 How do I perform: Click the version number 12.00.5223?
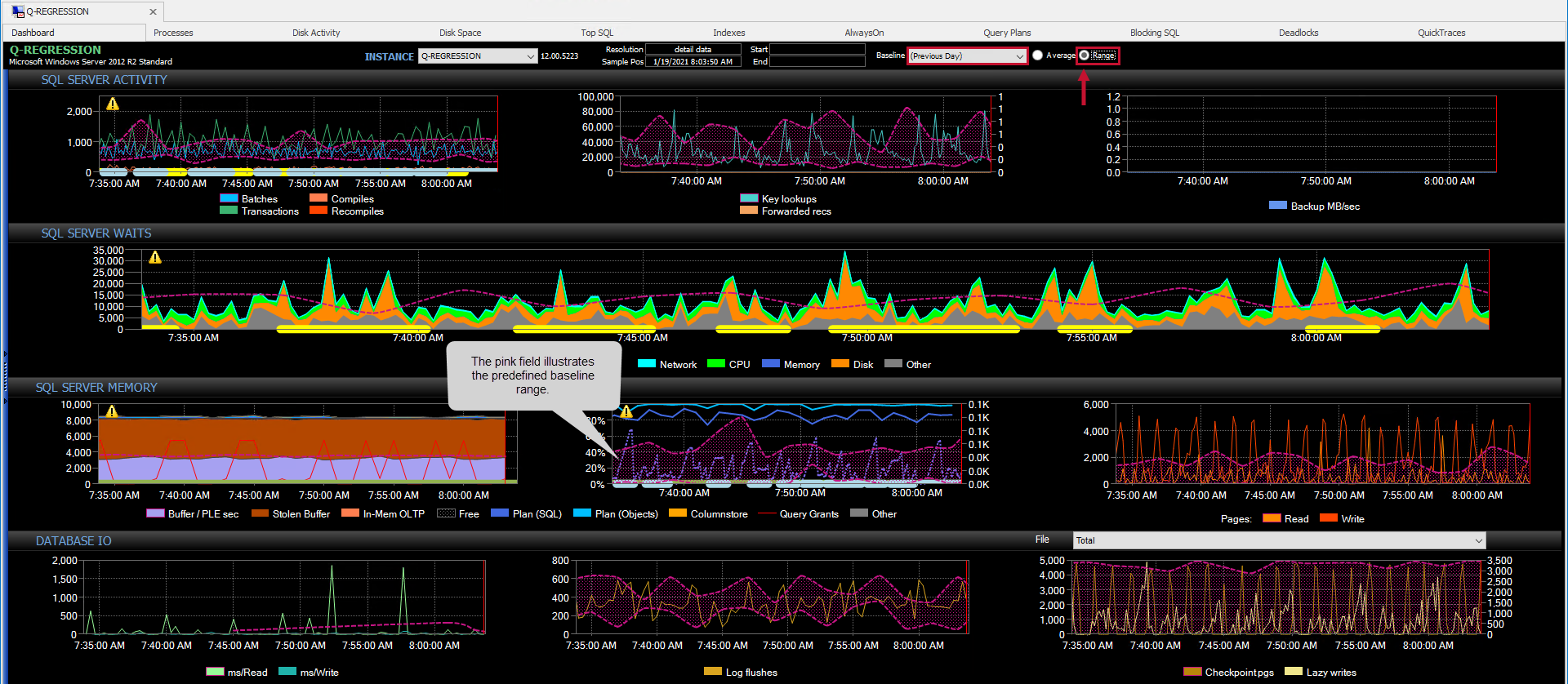tap(559, 56)
